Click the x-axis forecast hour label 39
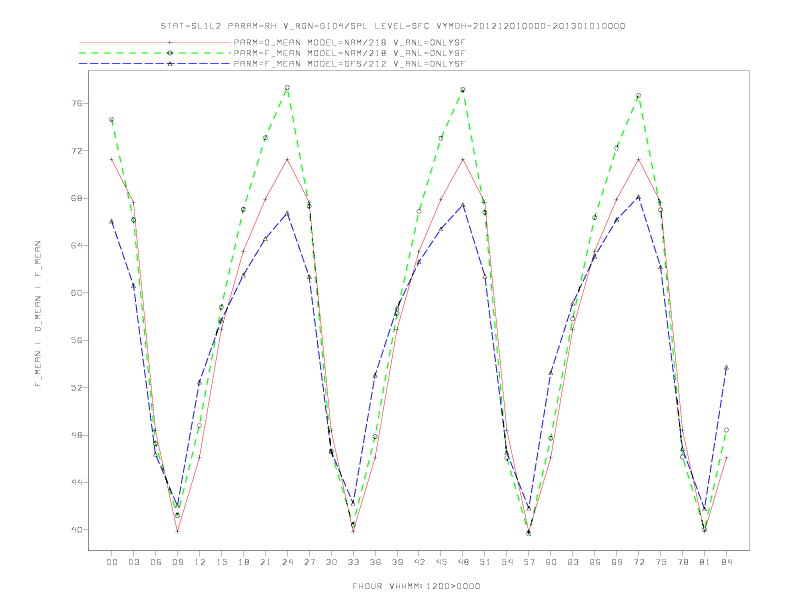The width and height of the screenshot is (792, 612). (397, 562)
